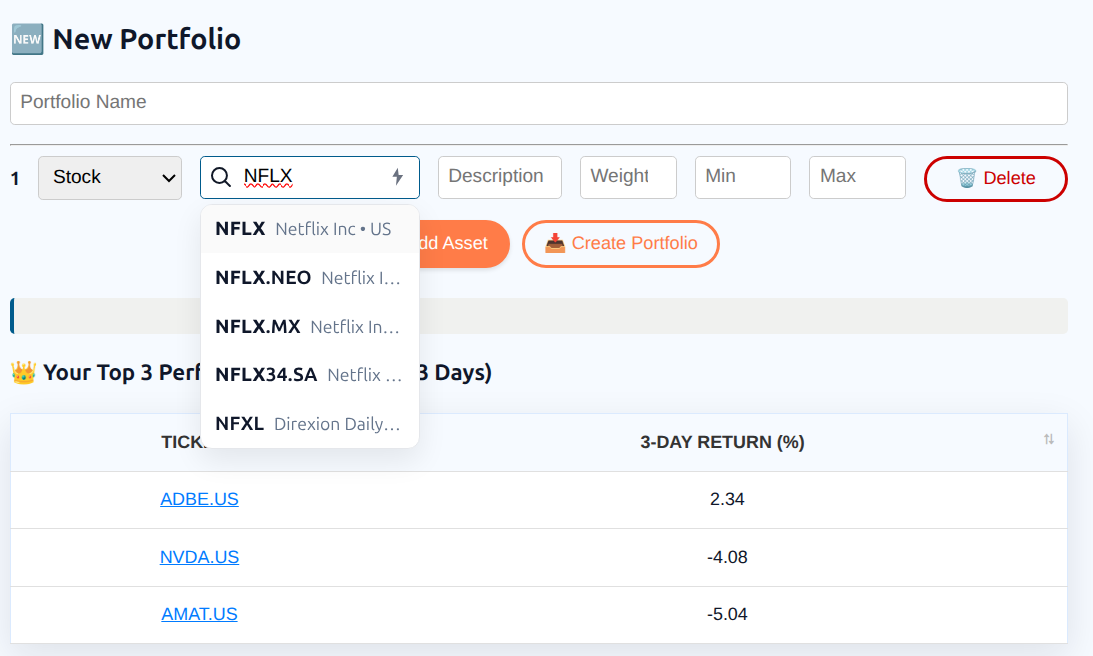Click the 2.34 return value
The height and width of the screenshot is (656, 1093).
727,499
